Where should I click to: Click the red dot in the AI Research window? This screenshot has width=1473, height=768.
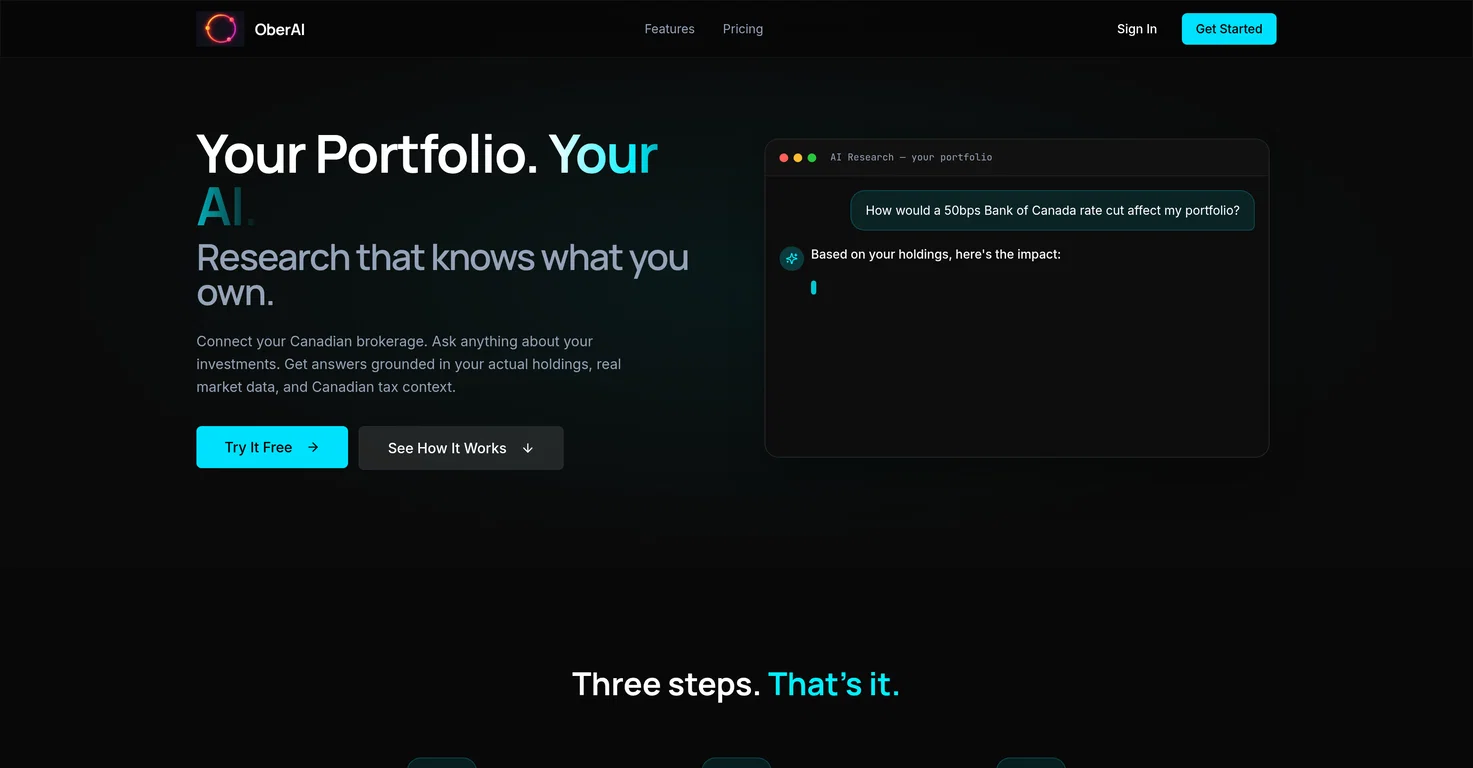pyautogui.click(x=784, y=158)
